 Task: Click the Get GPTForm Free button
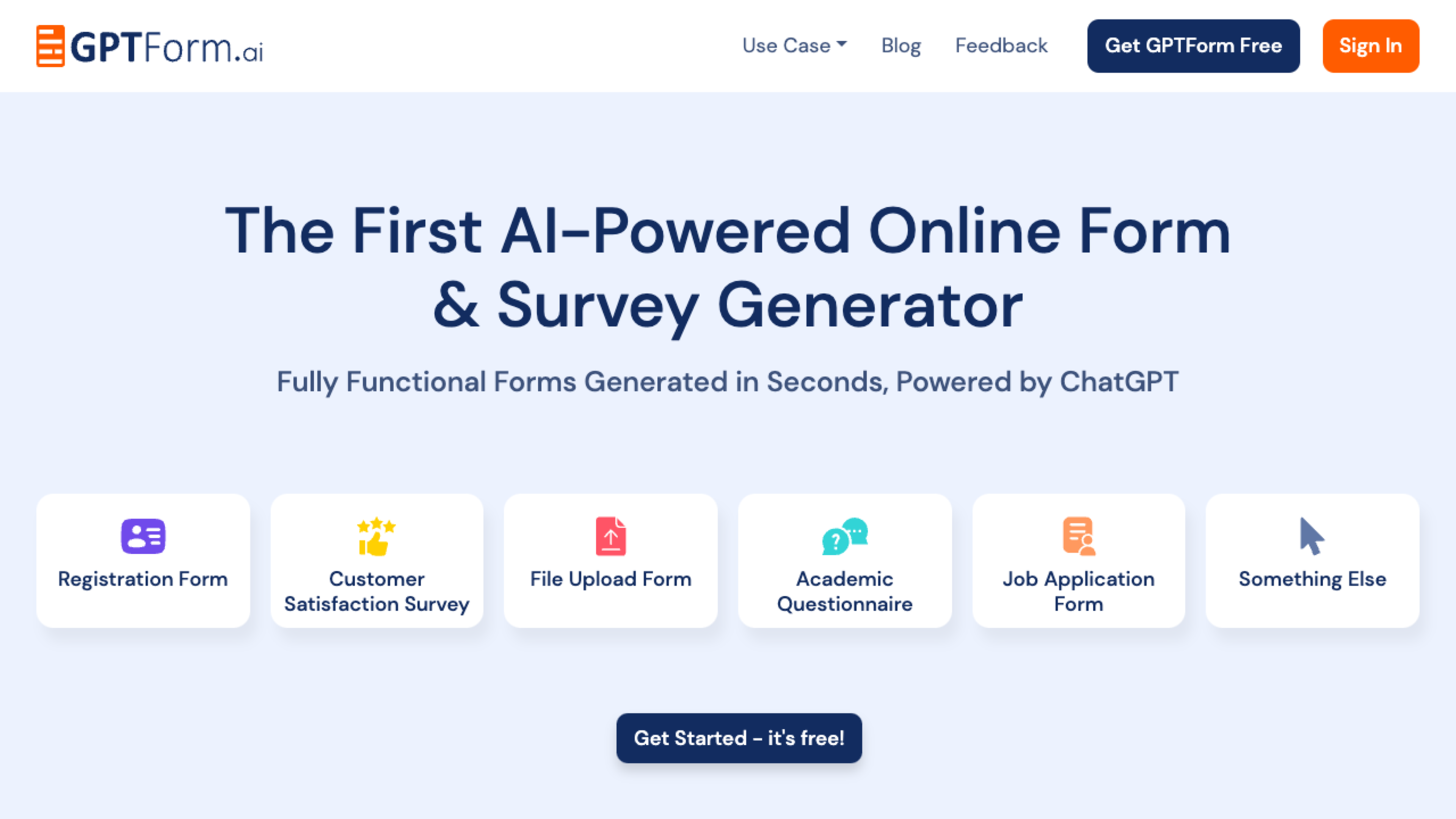point(1193,46)
